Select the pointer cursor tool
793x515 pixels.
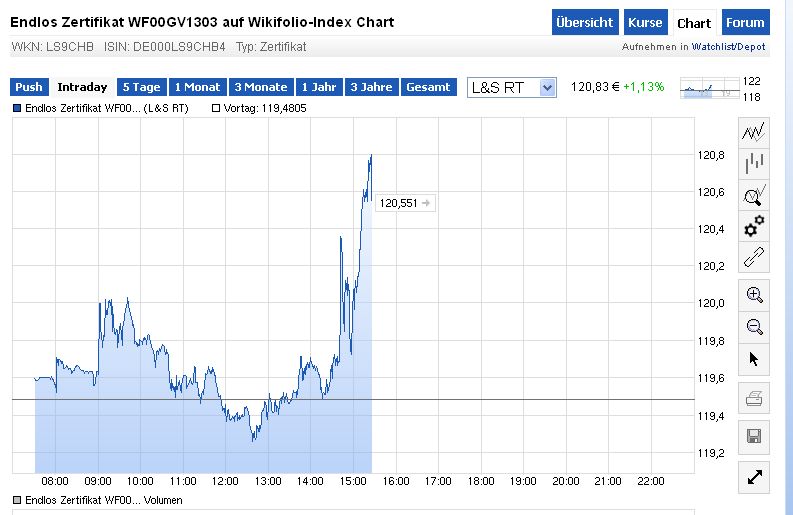click(754, 359)
